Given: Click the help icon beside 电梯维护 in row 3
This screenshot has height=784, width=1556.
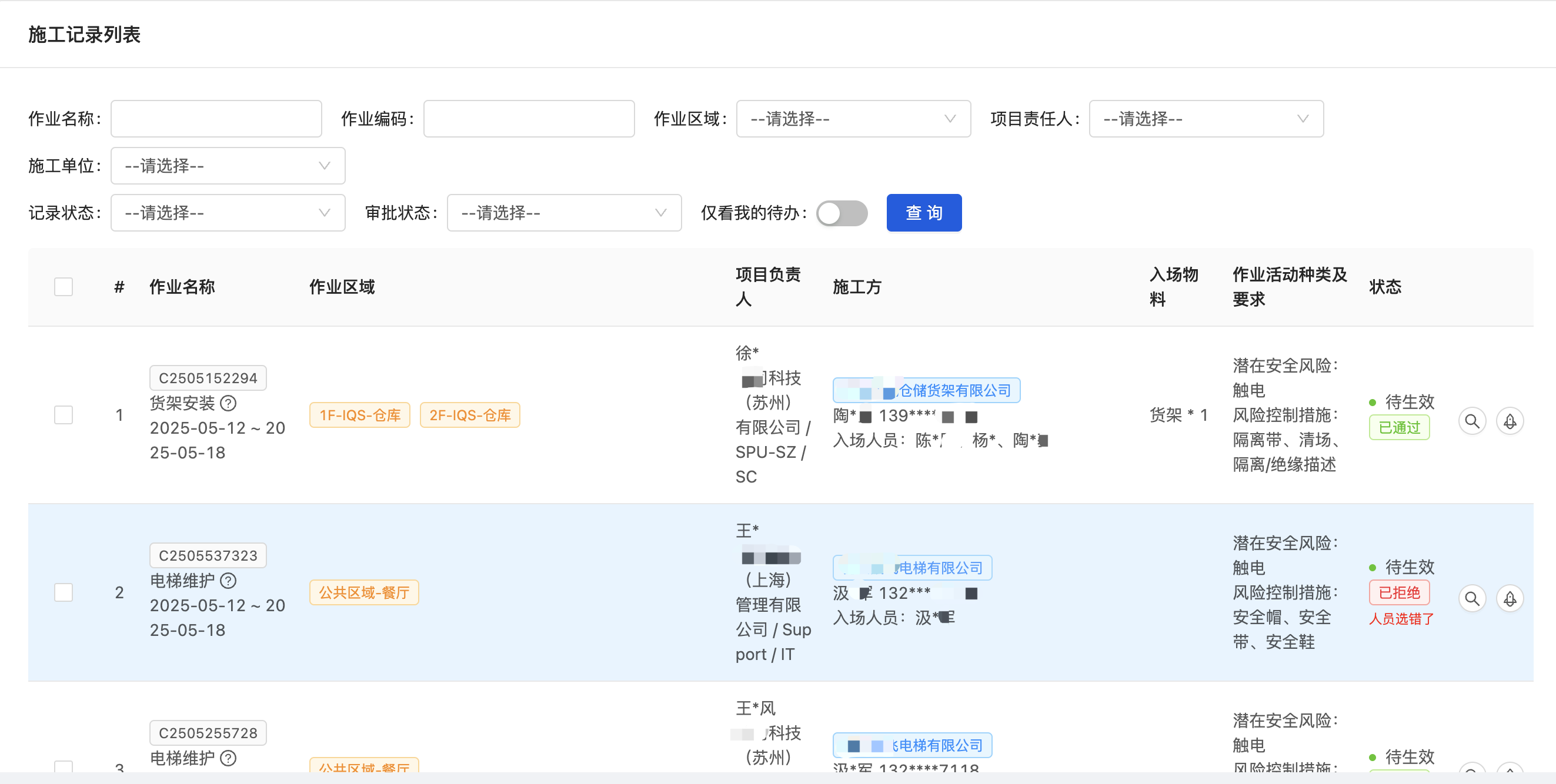Looking at the screenshot, I should coord(228,758).
